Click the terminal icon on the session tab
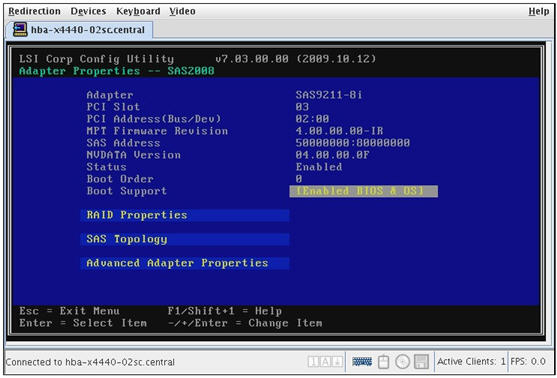This screenshot has width=557, height=378. coord(20,29)
